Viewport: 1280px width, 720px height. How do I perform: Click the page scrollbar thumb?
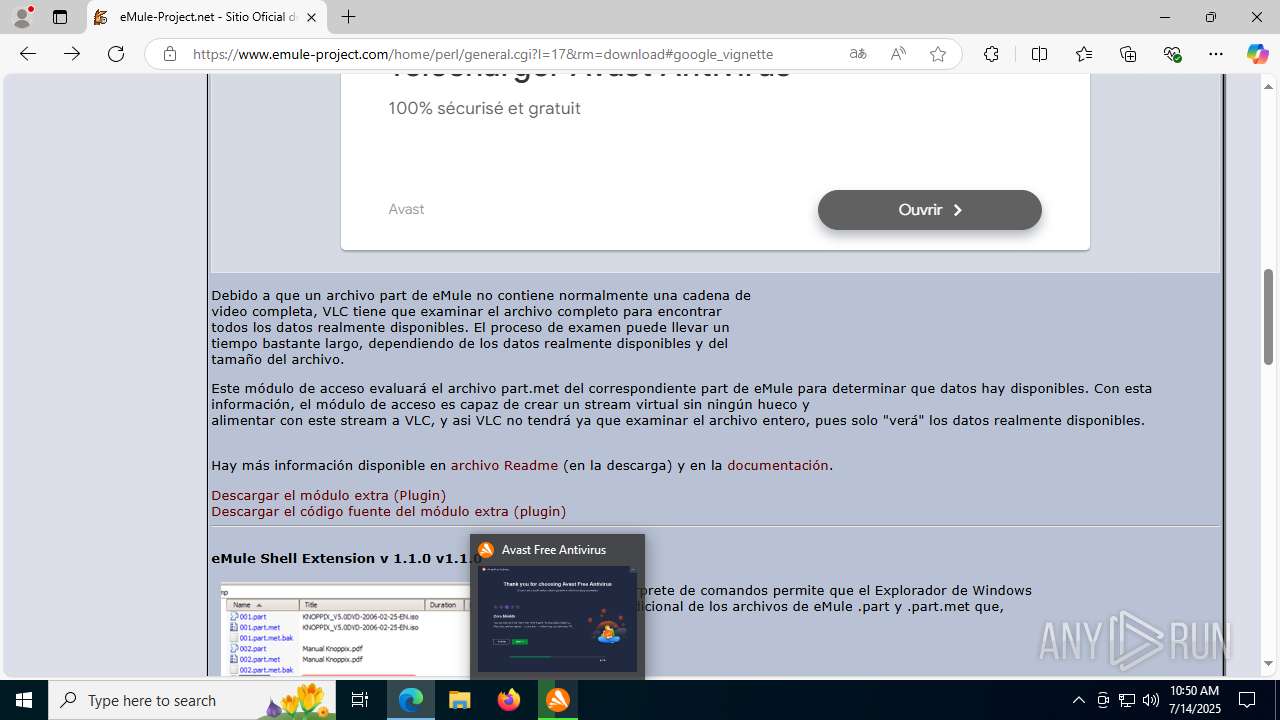pyautogui.click(x=1269, y=316)
